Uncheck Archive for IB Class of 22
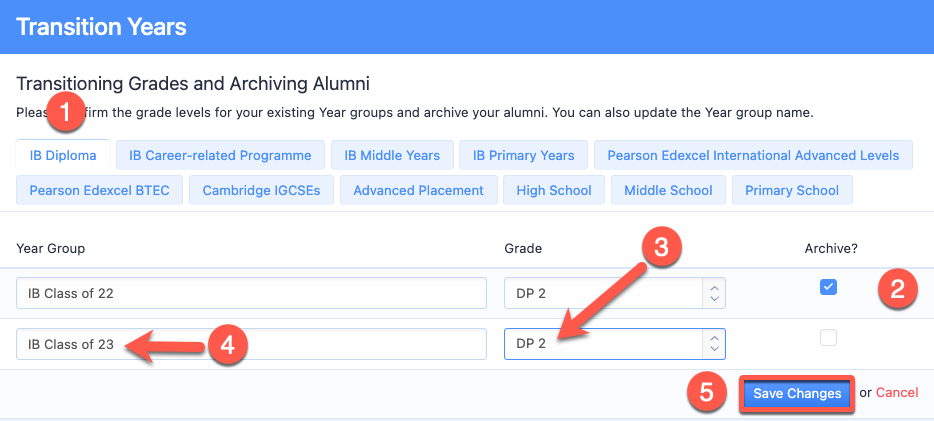This screenshot has height=421, width=934. click(828, 287)
